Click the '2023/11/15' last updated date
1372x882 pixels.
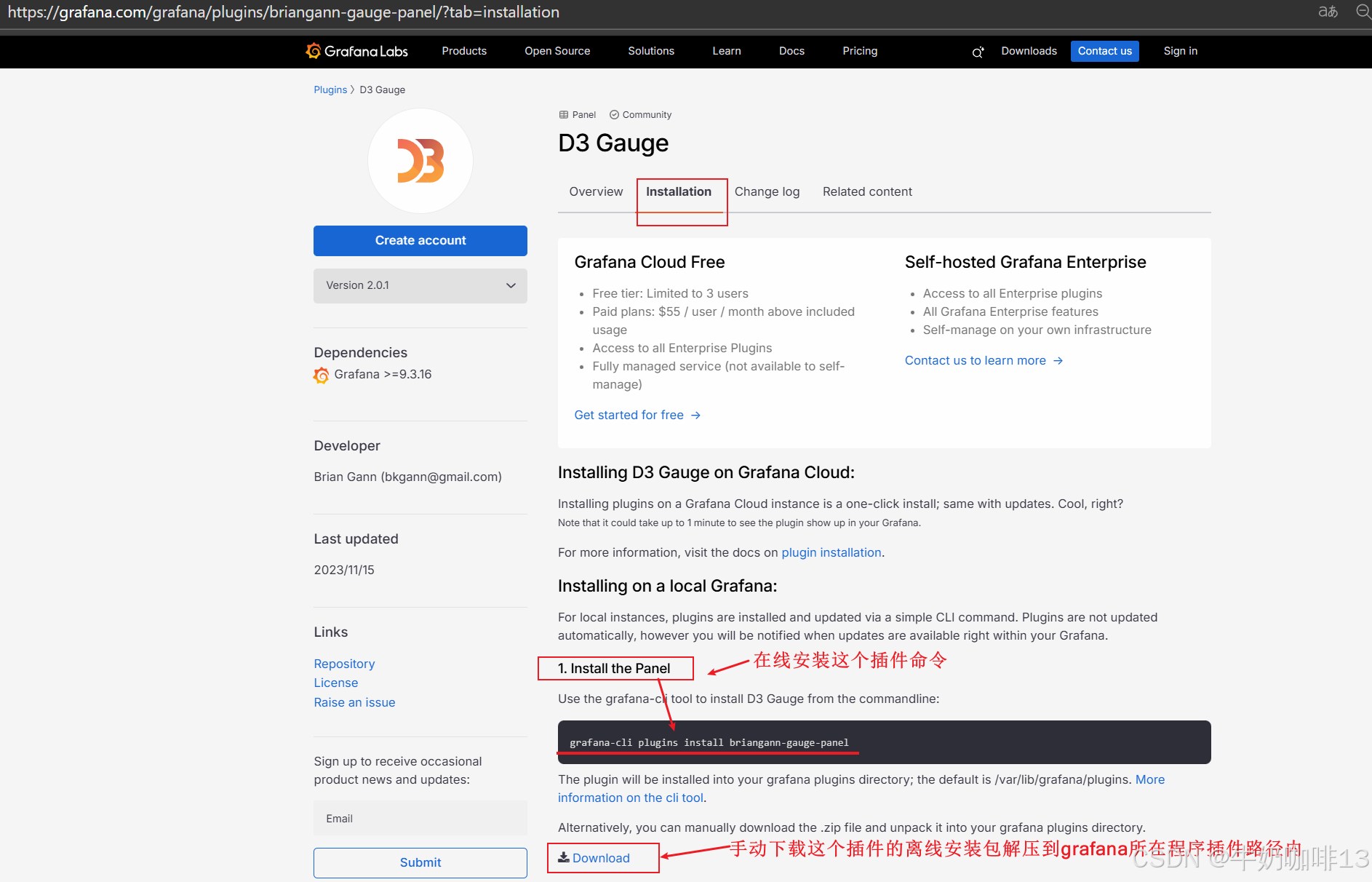344,570
